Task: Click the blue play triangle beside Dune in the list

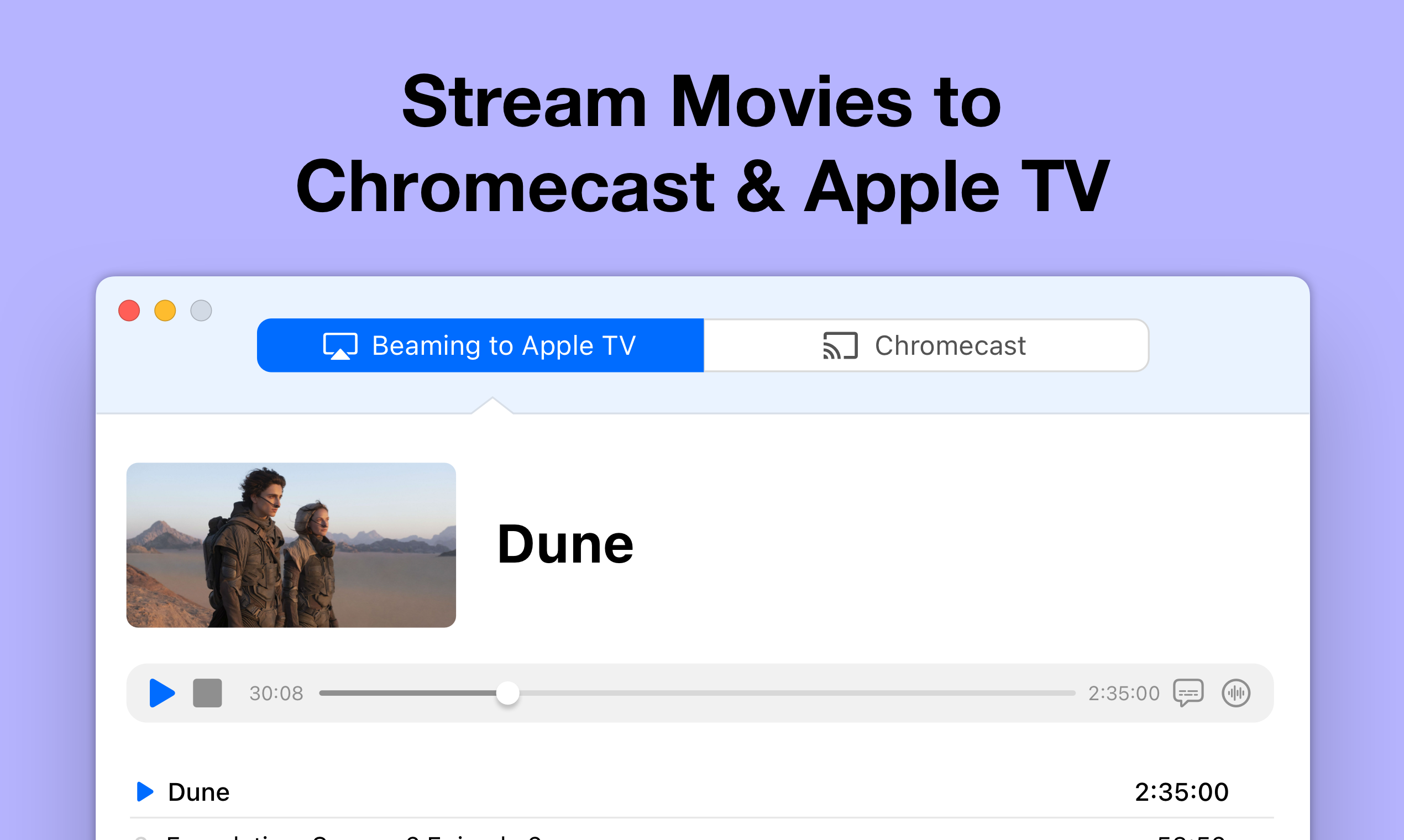Action: 145,792
